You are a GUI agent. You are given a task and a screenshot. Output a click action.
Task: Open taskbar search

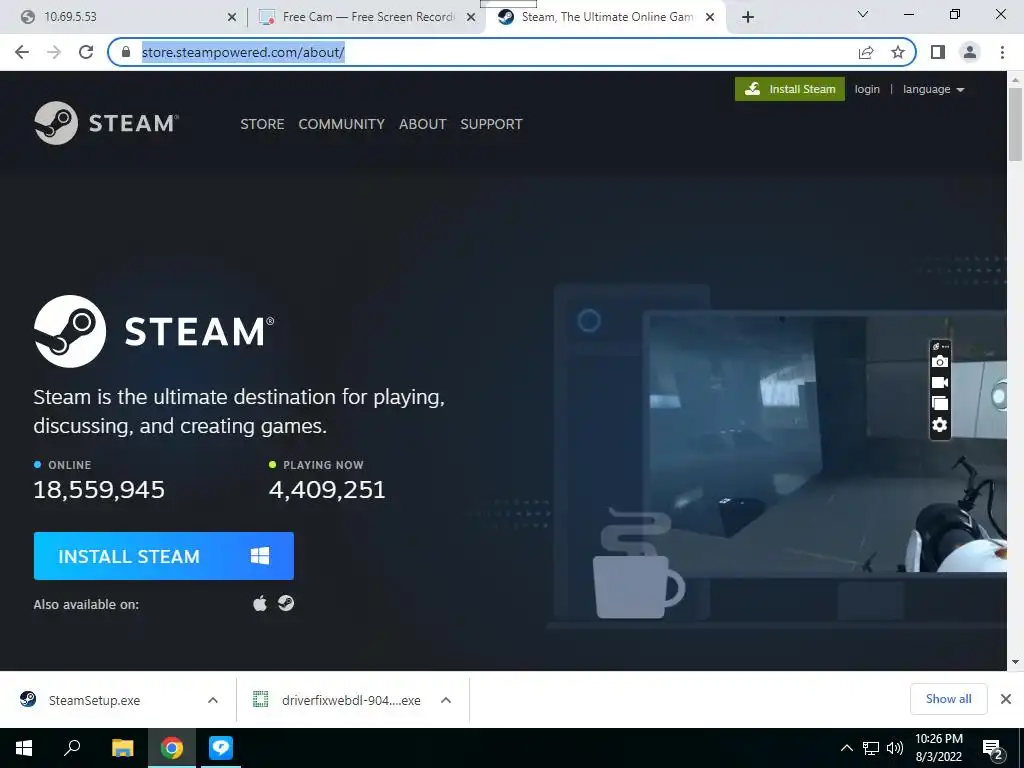[x=72, y=748]
